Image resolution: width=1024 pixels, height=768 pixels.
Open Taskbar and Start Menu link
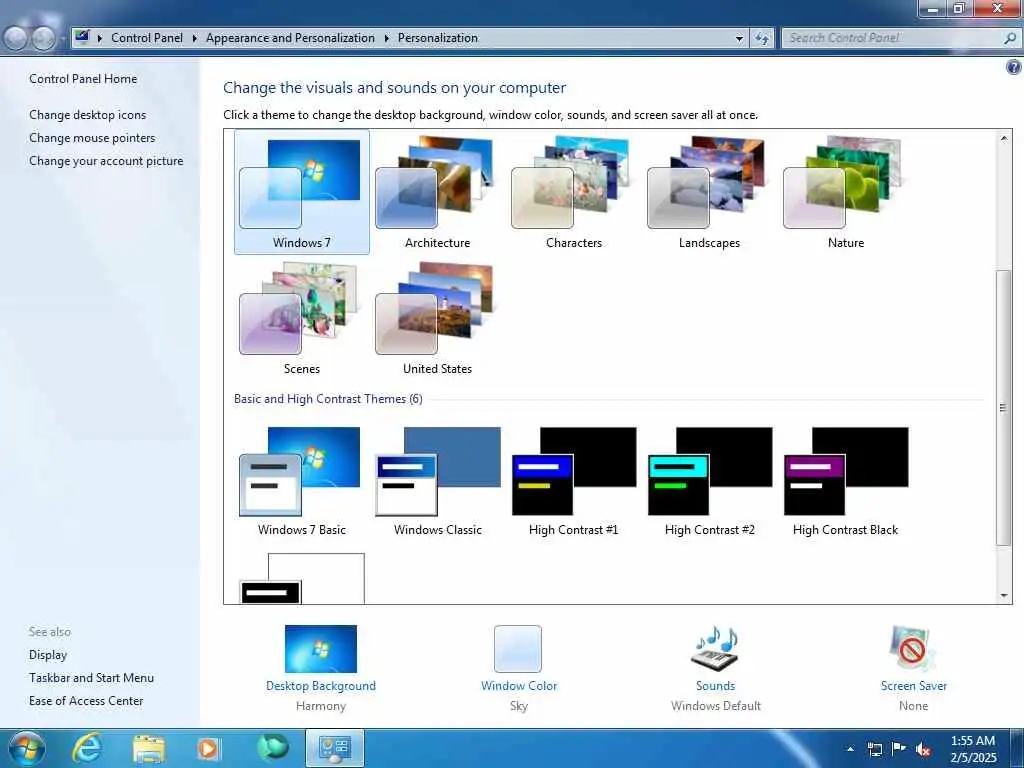[91, 678]
